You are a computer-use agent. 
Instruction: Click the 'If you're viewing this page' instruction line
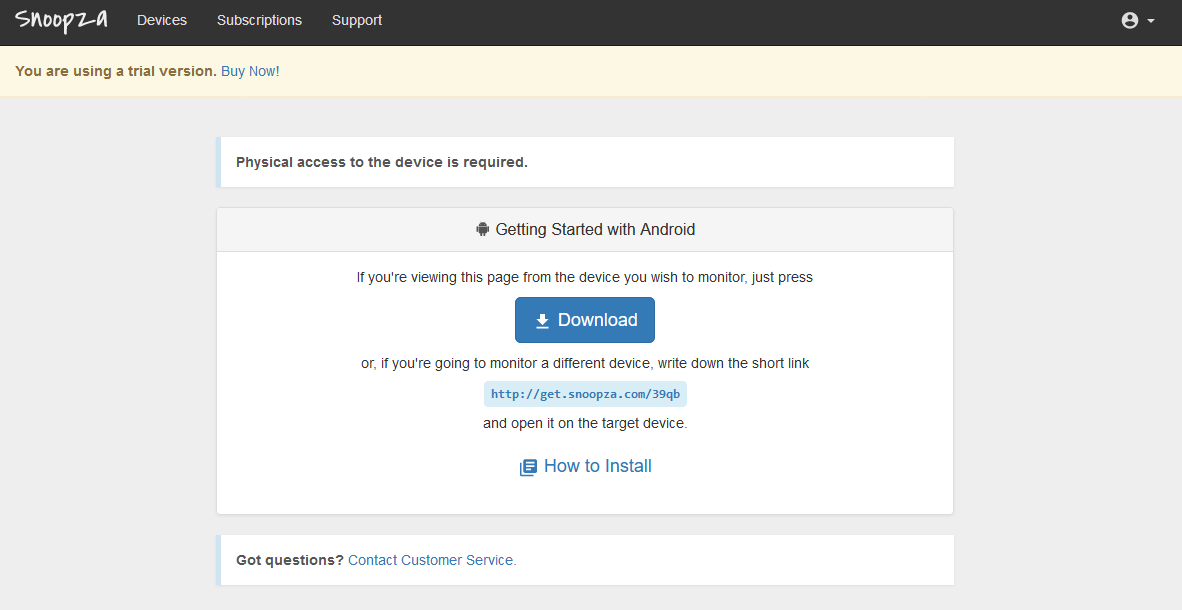[x=585, y=277]
